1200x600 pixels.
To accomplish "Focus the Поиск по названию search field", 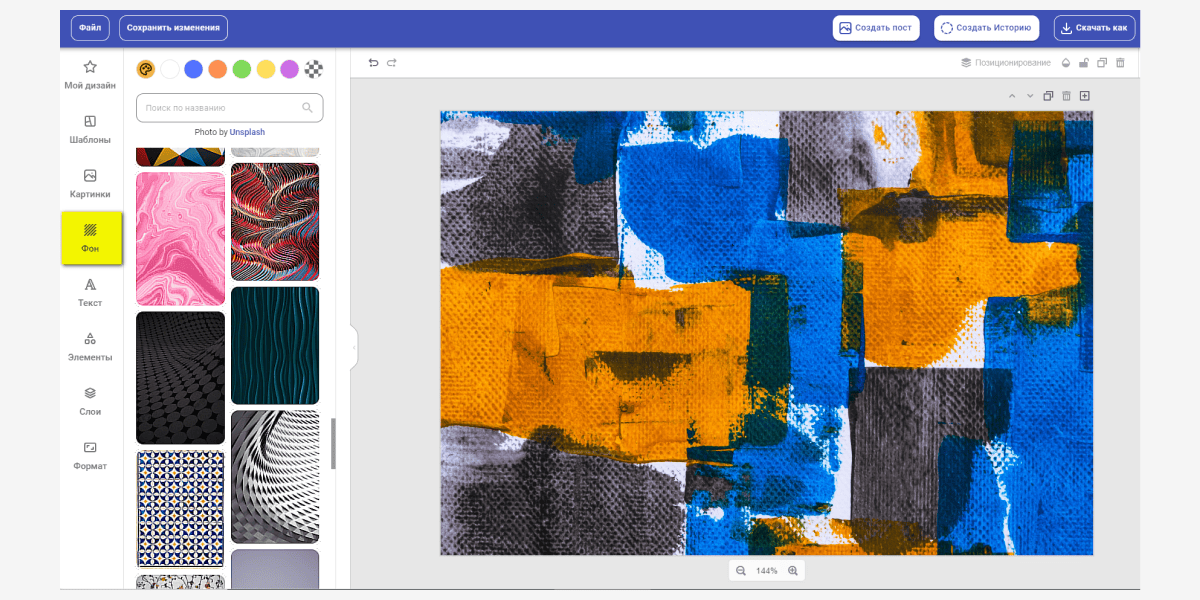I will pos(230,107).
